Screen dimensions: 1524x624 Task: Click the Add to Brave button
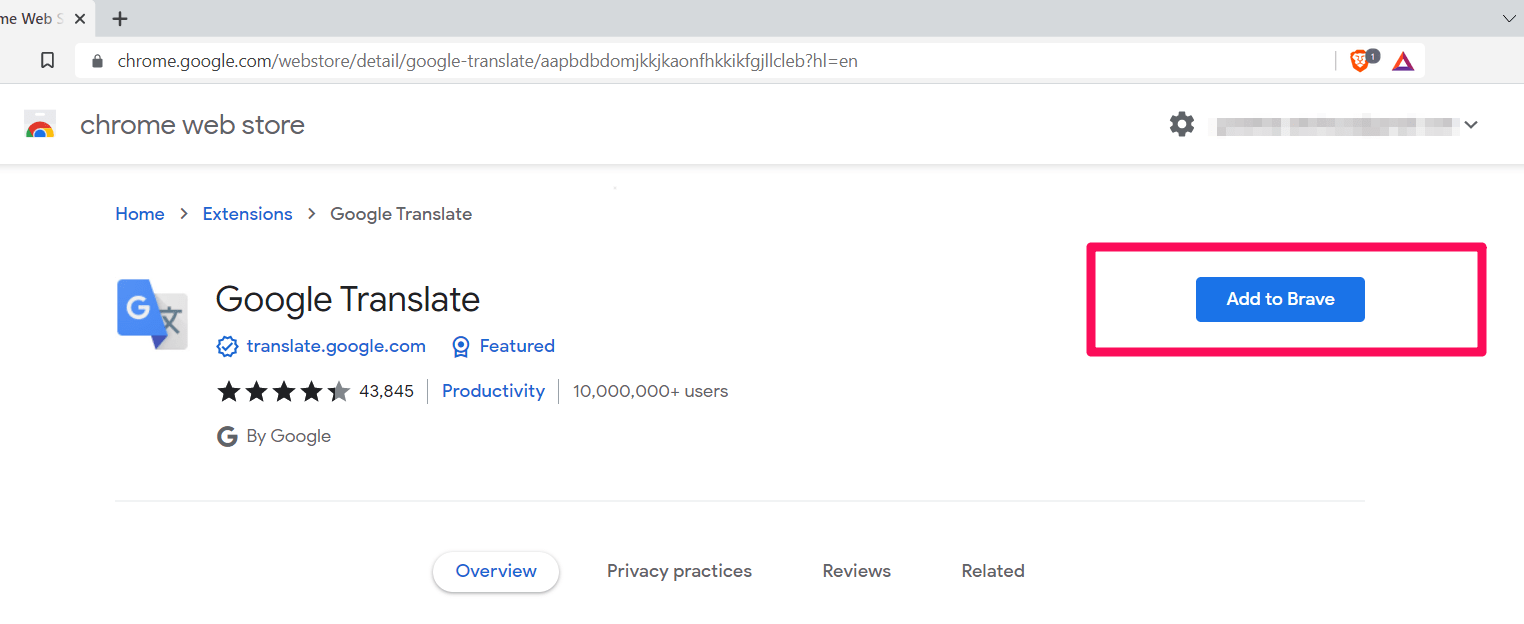tap(1280, 299)
